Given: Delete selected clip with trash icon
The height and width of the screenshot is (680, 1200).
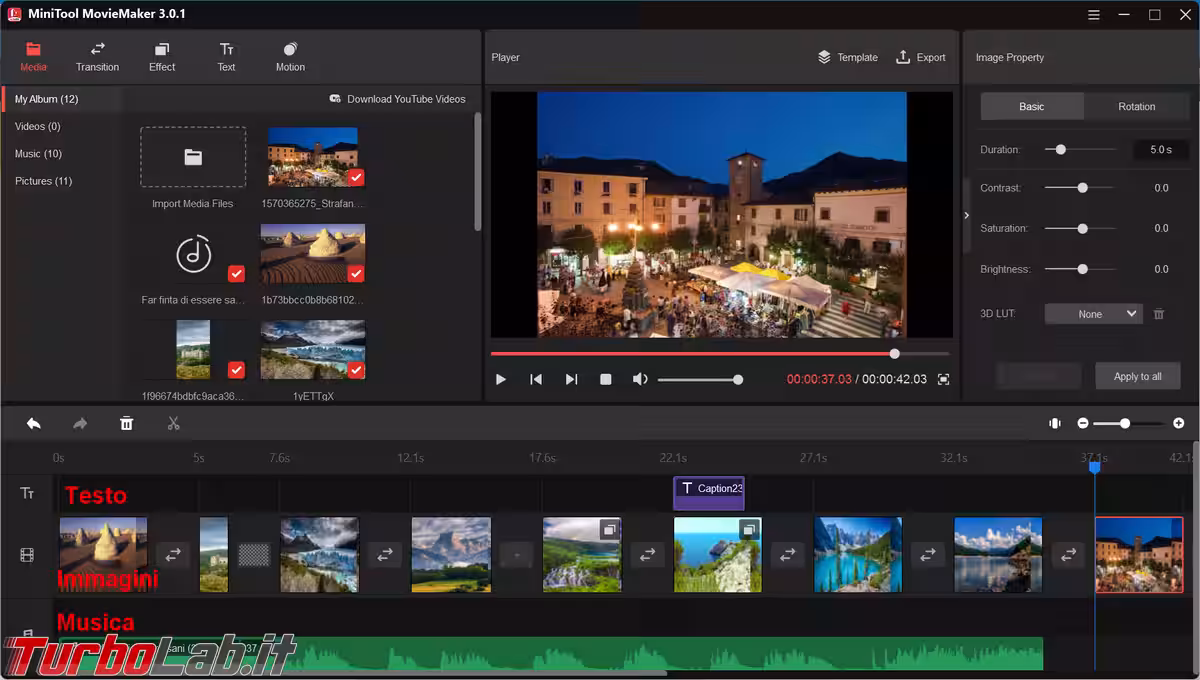Looking at the screenshot, I should (x=126, y=424).
